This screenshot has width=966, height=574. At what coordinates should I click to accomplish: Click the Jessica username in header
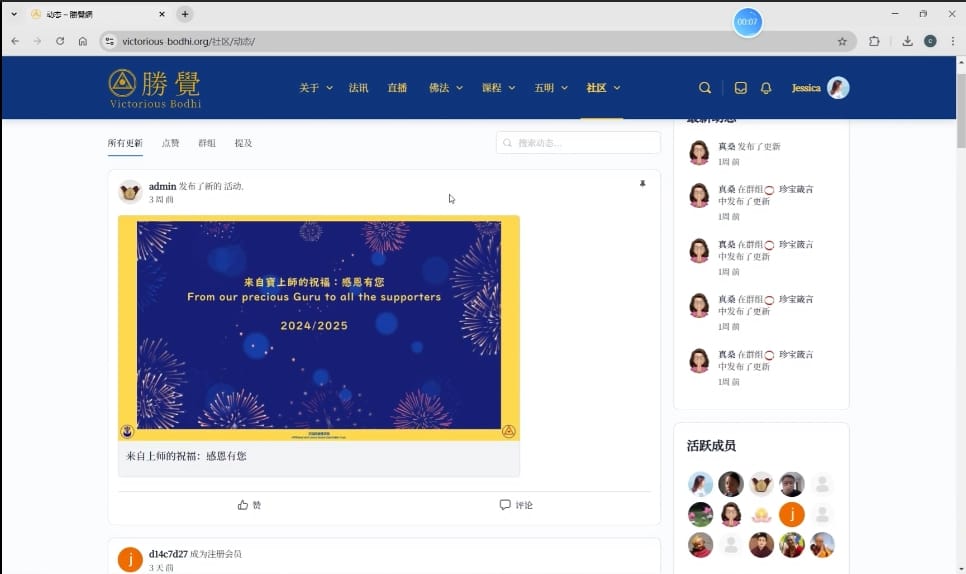[806, 88]
